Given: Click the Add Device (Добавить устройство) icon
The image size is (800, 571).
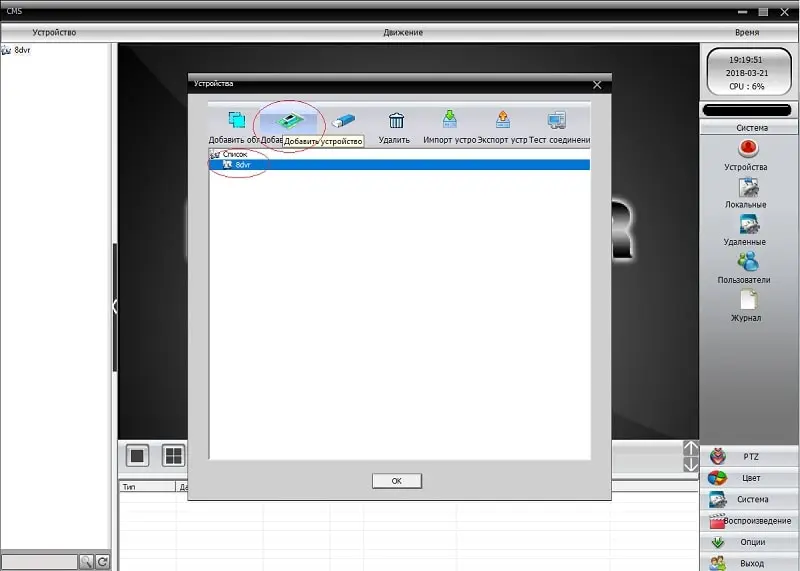Looking at the screenshot, I should (x=288, y=121).
